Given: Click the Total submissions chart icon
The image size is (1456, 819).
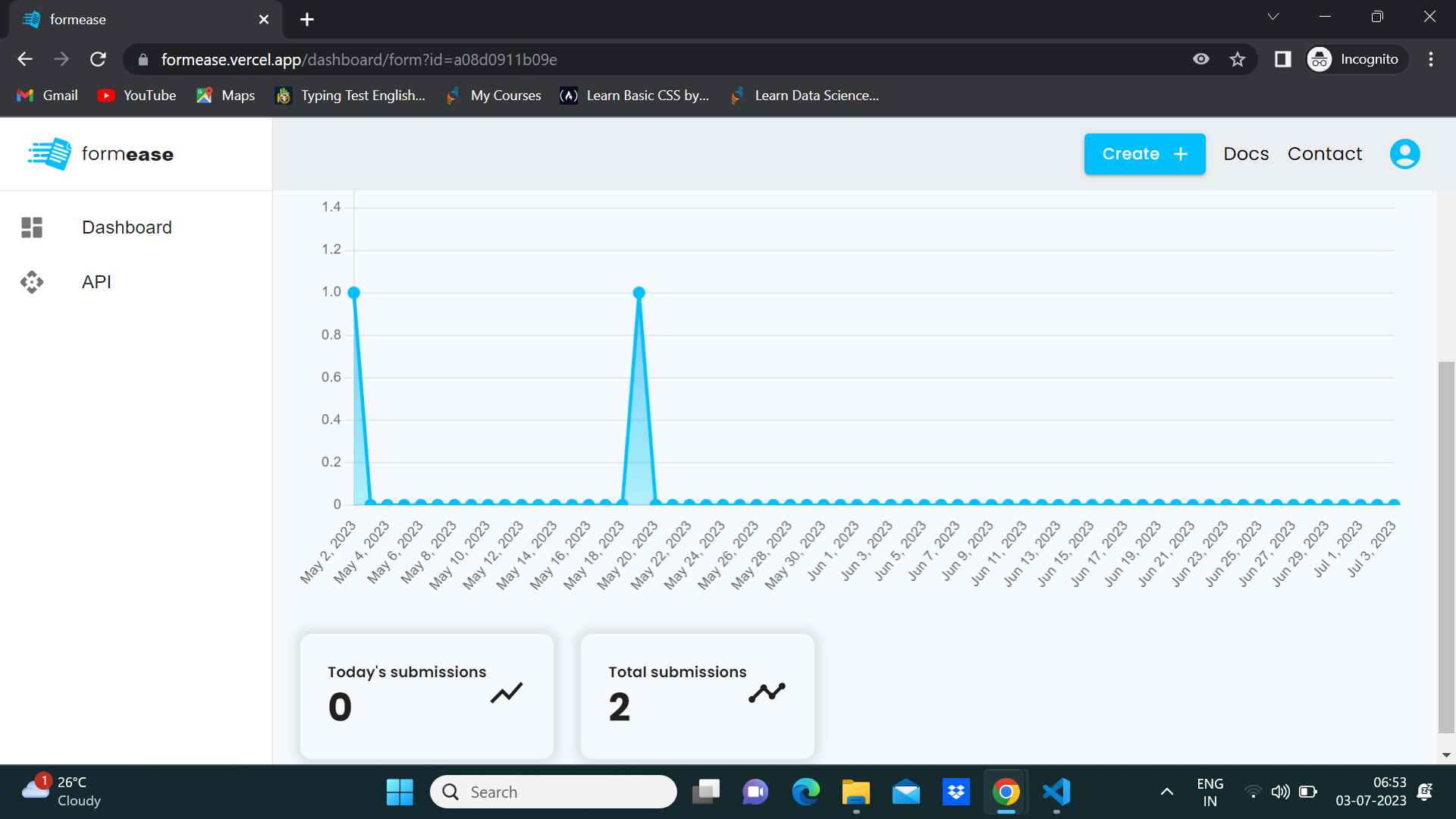Looking at the screenshot, I should click(x=767, y=692).
